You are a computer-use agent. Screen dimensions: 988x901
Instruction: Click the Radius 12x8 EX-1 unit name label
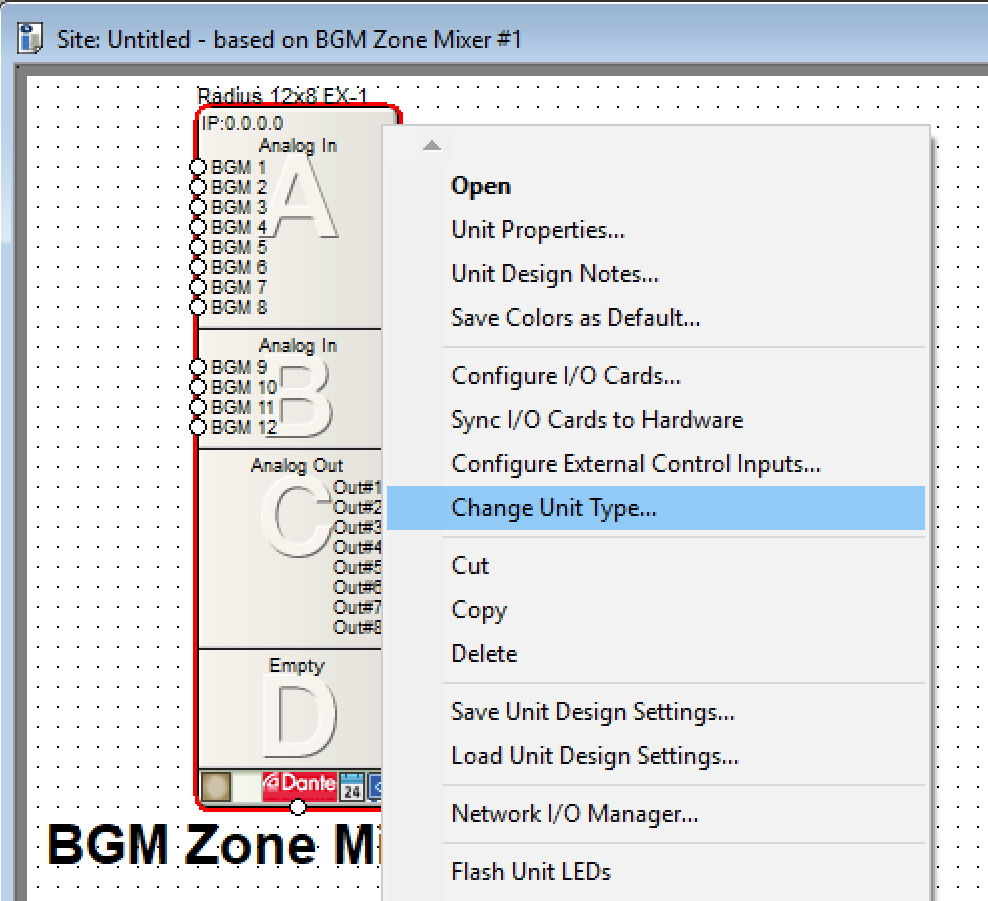pyautogui.click(x=282, y=96)
